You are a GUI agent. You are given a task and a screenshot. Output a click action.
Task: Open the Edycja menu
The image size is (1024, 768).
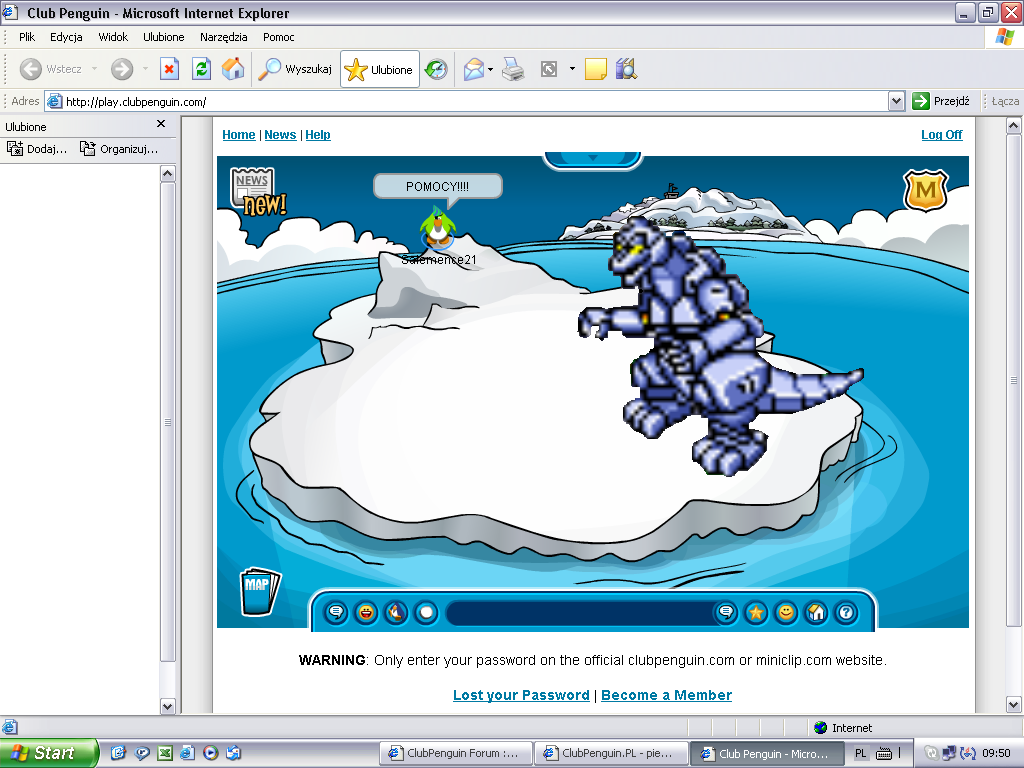point(66,37)
